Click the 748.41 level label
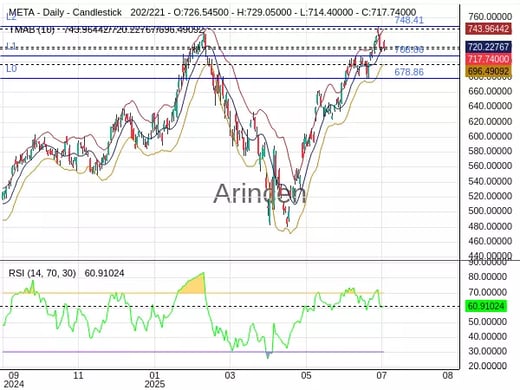Screen dimensions: 520x390 (409, 20)
